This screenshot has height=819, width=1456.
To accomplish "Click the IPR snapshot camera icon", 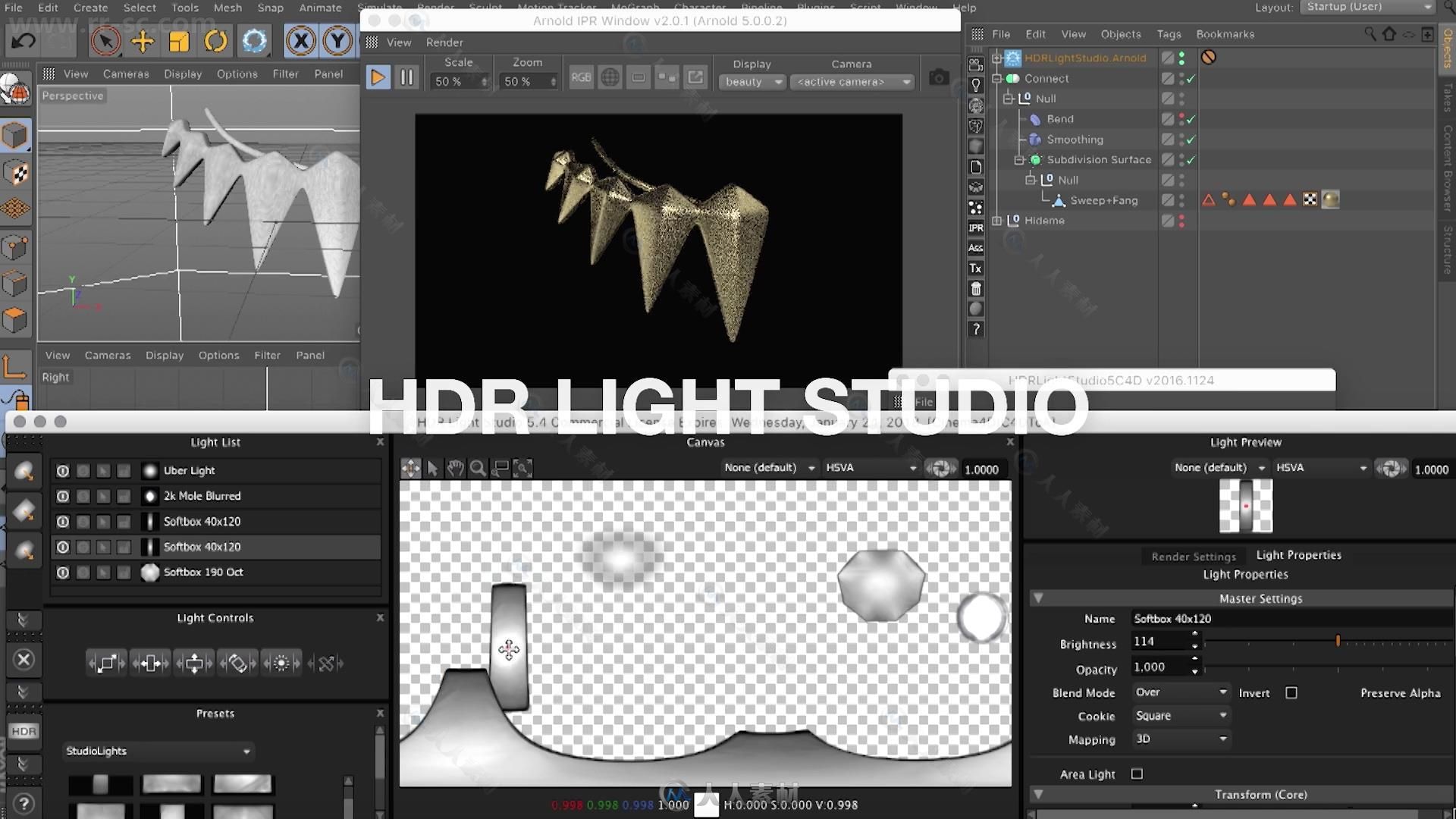I will [939, 77].
